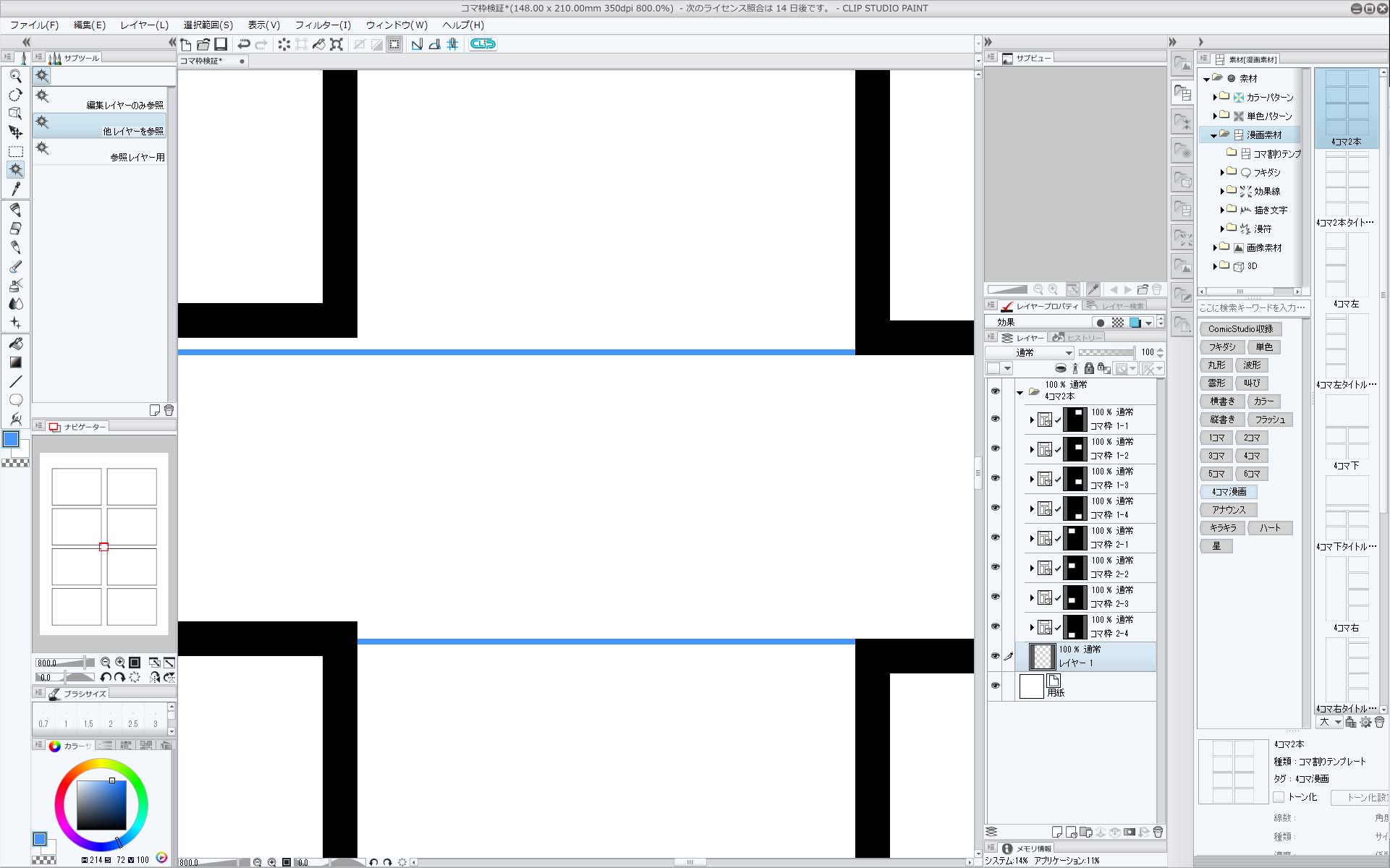Collapse the 4コマ2本 layer folder
This screenshot has height=868, width=1390.
[1020, 392]
